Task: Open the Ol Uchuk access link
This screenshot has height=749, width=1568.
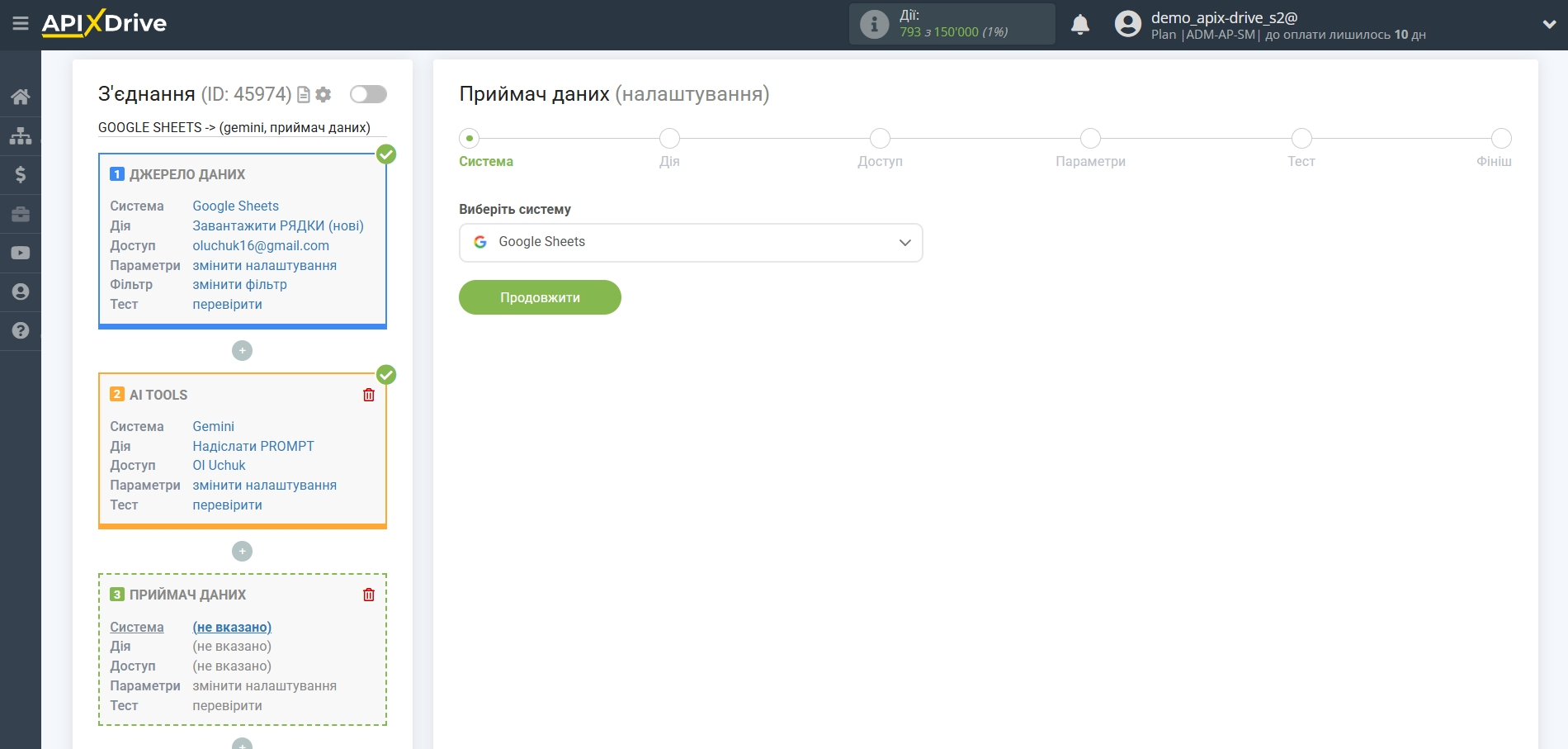Action: coord(219,465)
